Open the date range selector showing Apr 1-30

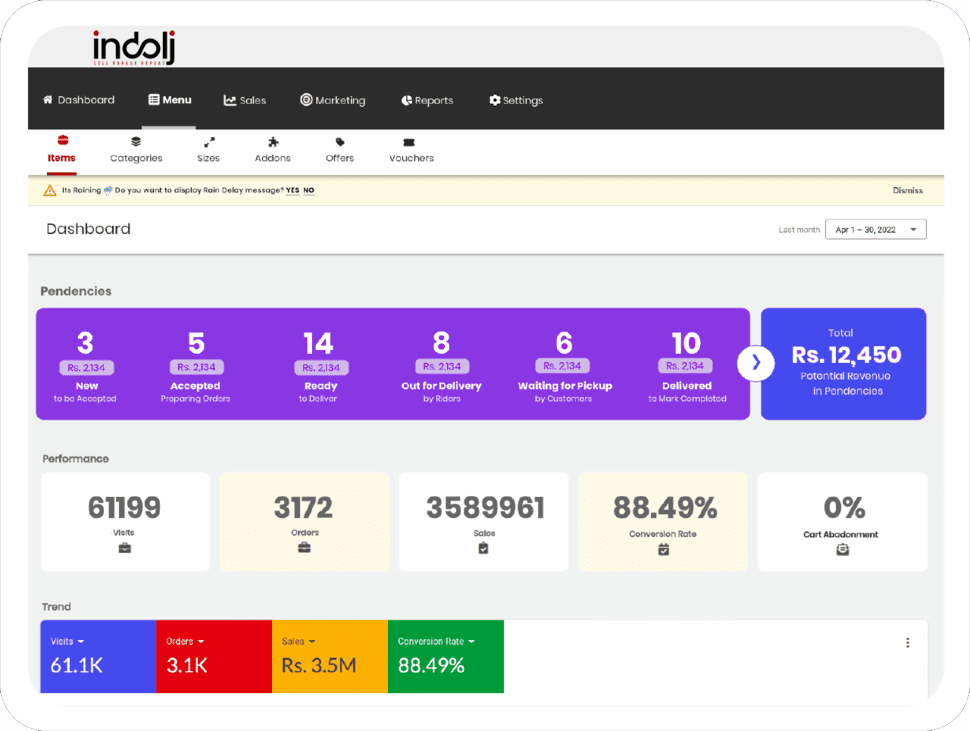pyautogui.click(x=875, y=228)
